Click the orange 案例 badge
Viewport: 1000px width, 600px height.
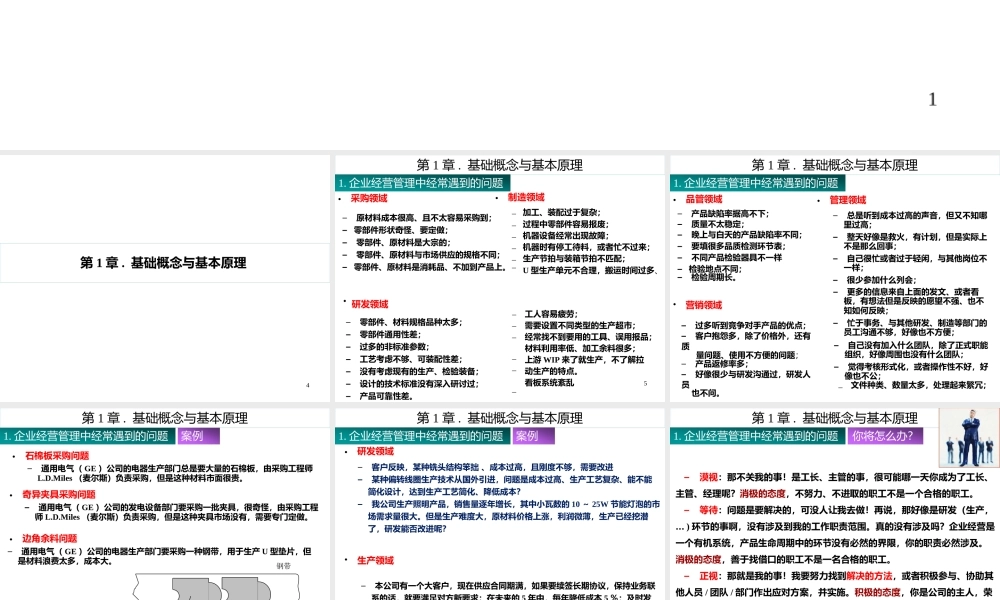coord(197,436)
